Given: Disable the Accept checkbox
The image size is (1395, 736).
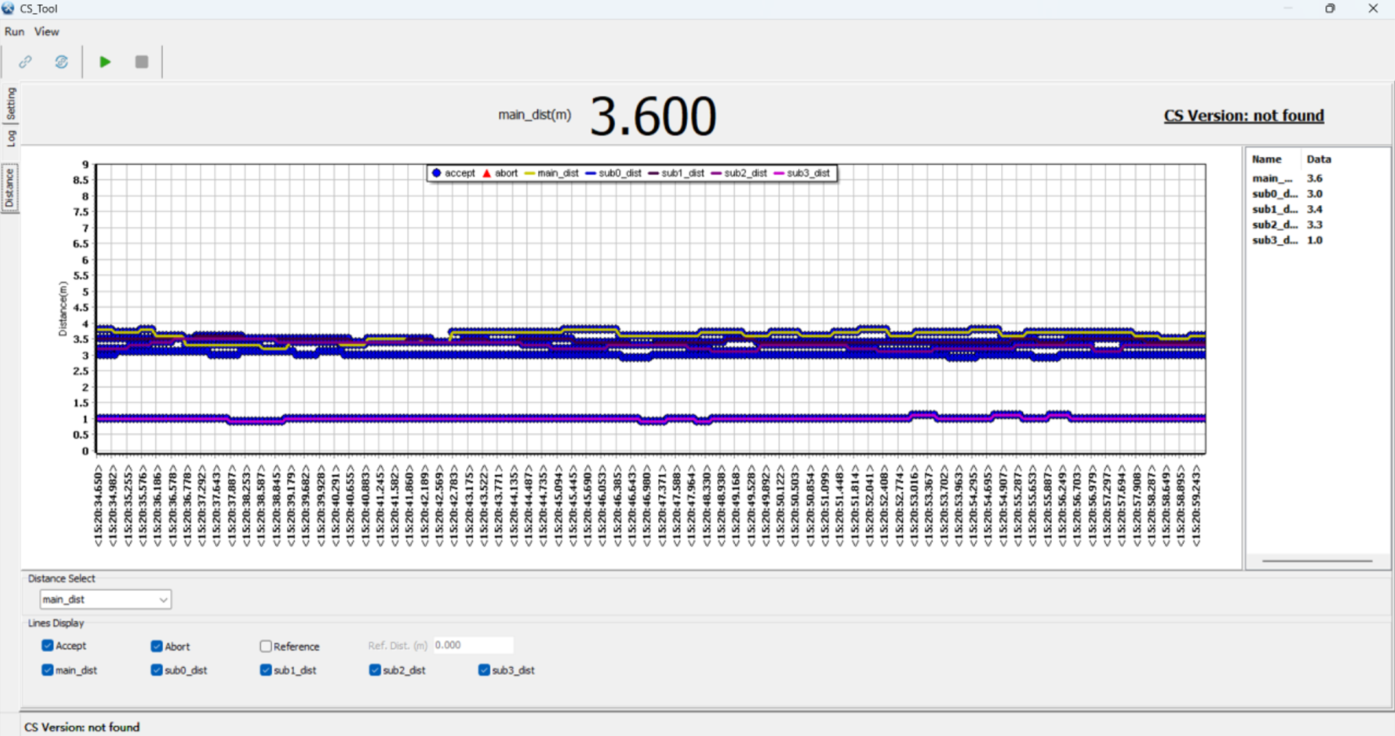Looking at the screenshot, I should pyautogui.click(x=46, y=645).
